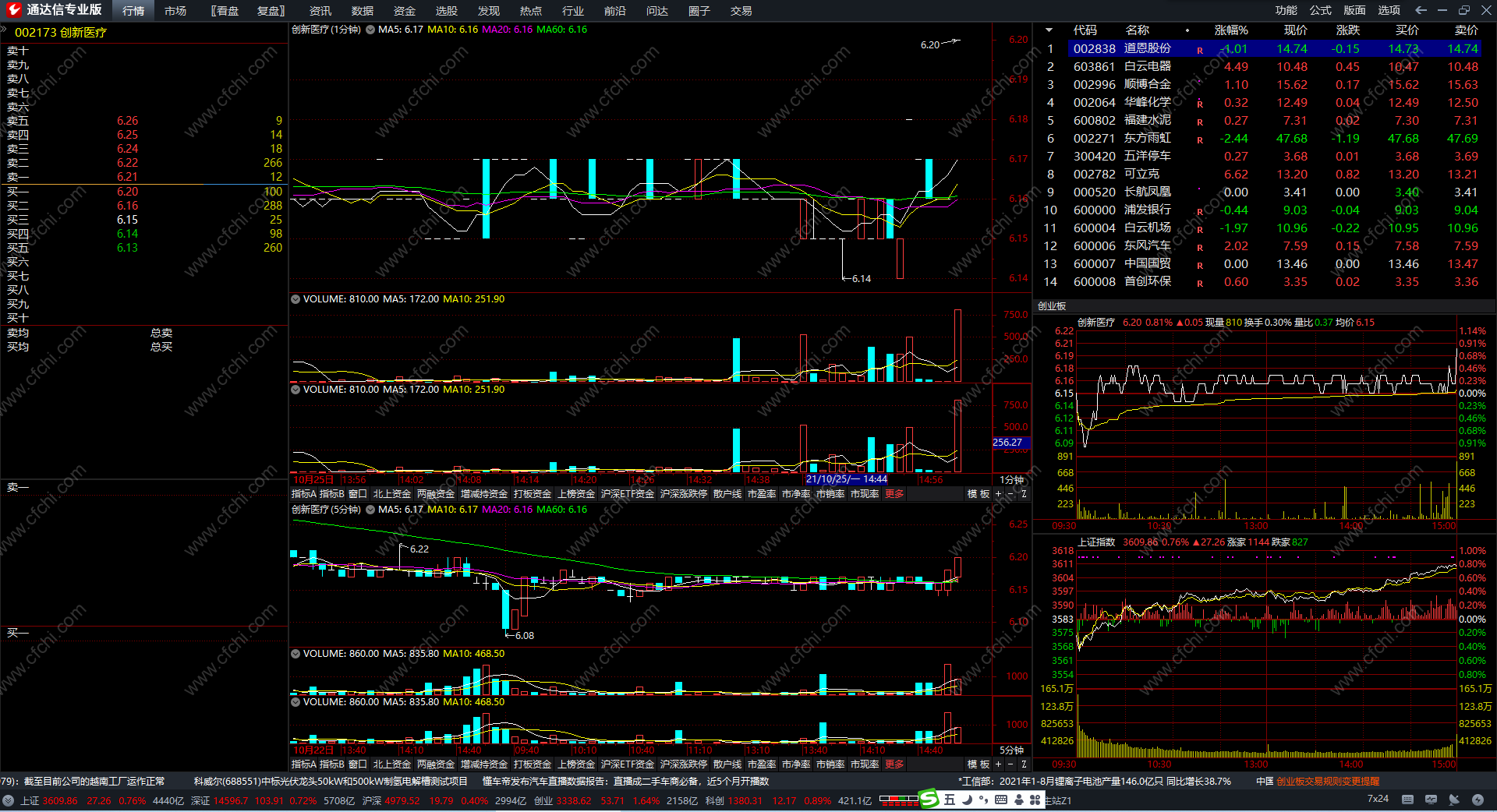1497x812 pixels.
Task: Zoom in the 5-minute chart with the + button
Action: tap(998, 764)
